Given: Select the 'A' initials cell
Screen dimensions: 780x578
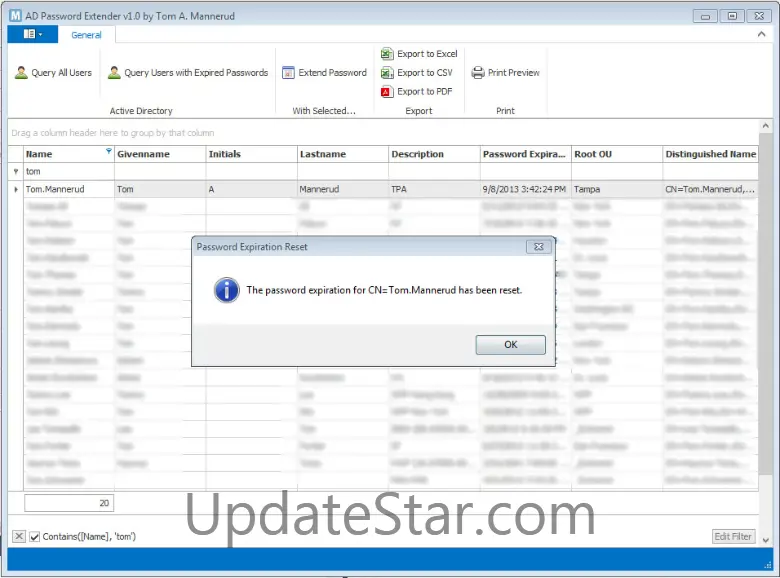Looking at the screenshot, I should (252, 190).
